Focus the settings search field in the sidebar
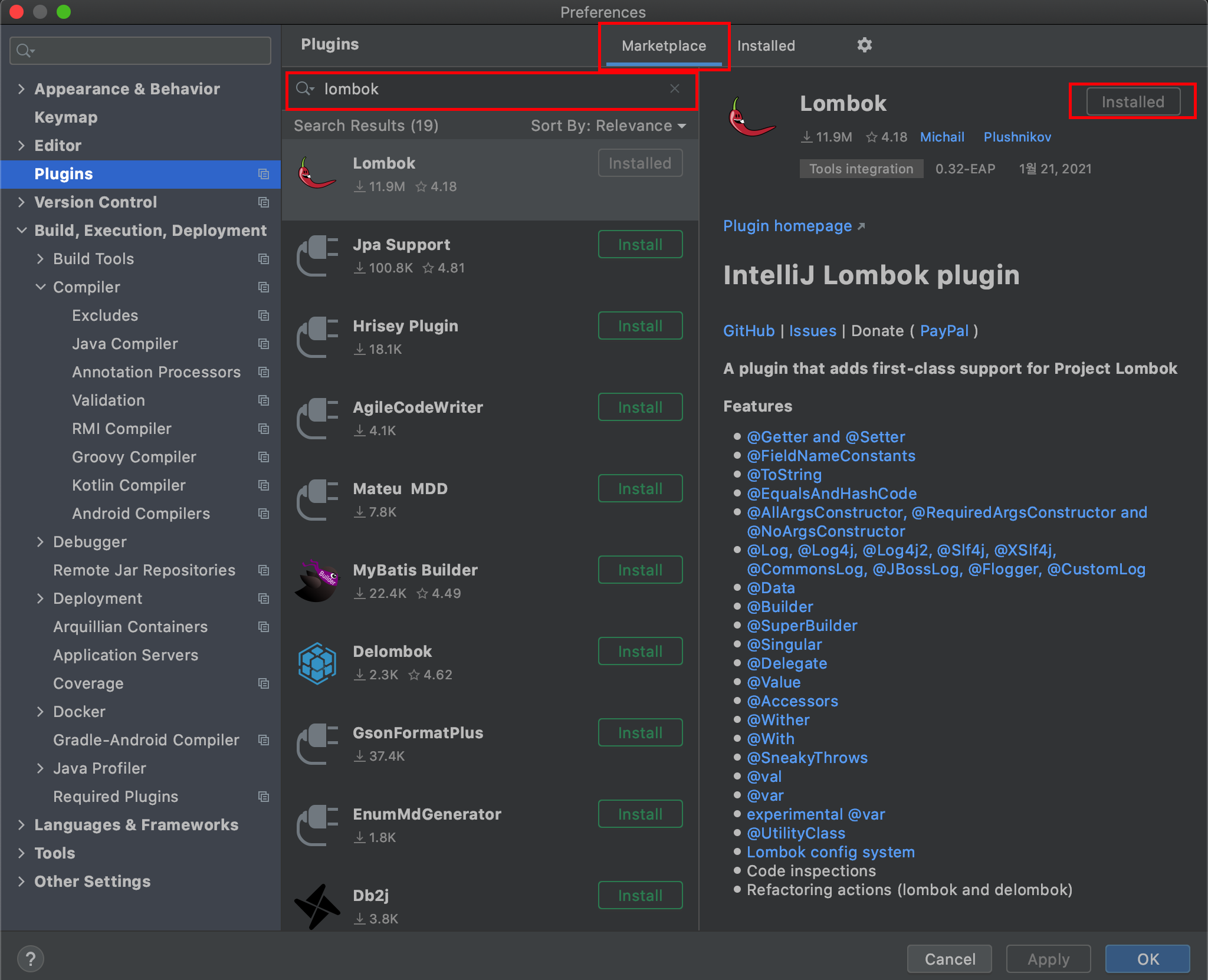1208x980 pixels. coord(147,51)
